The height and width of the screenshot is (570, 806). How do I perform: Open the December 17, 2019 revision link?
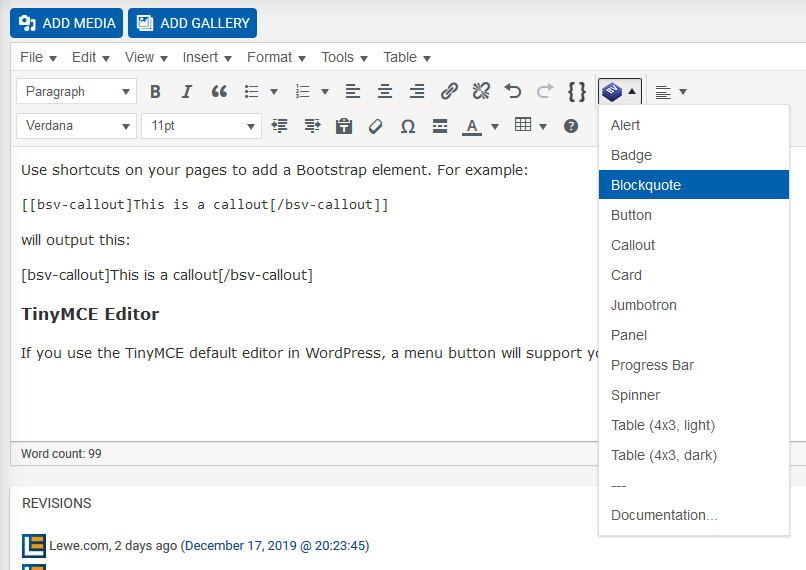click(277, 545)
